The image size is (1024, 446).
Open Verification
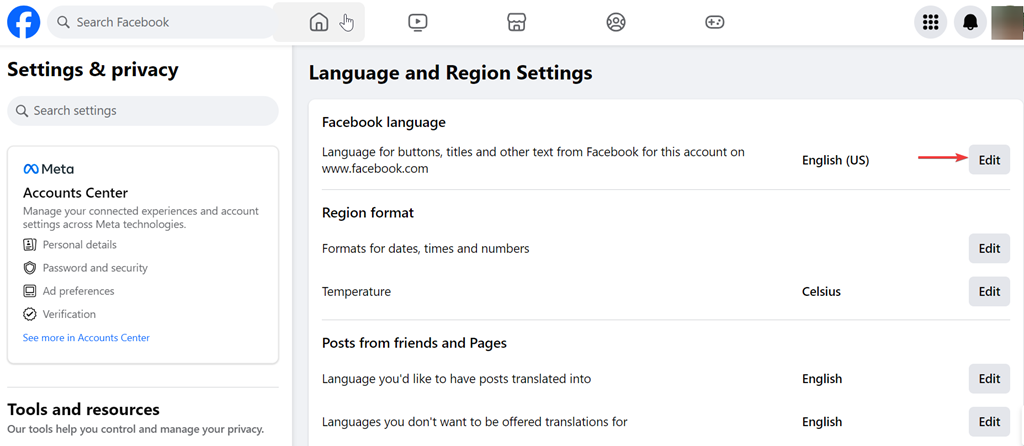[69, 314]
